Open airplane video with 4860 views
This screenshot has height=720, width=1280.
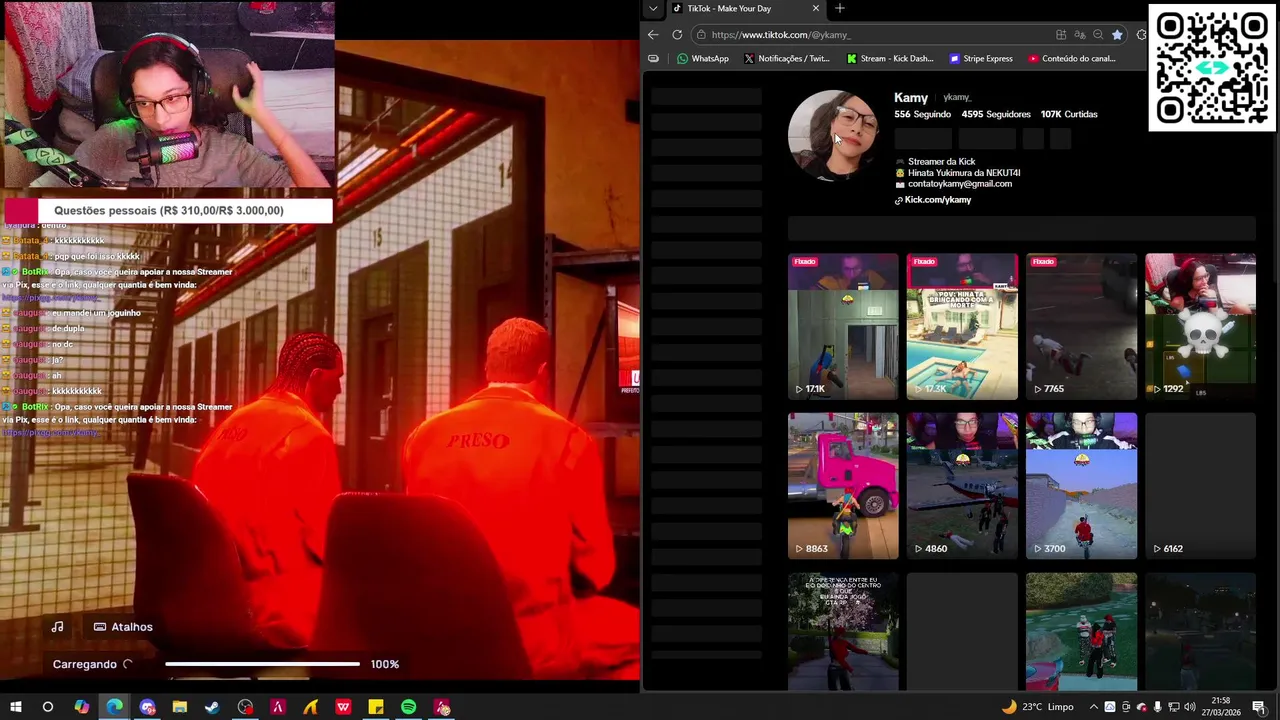click(x=962, y=486)
